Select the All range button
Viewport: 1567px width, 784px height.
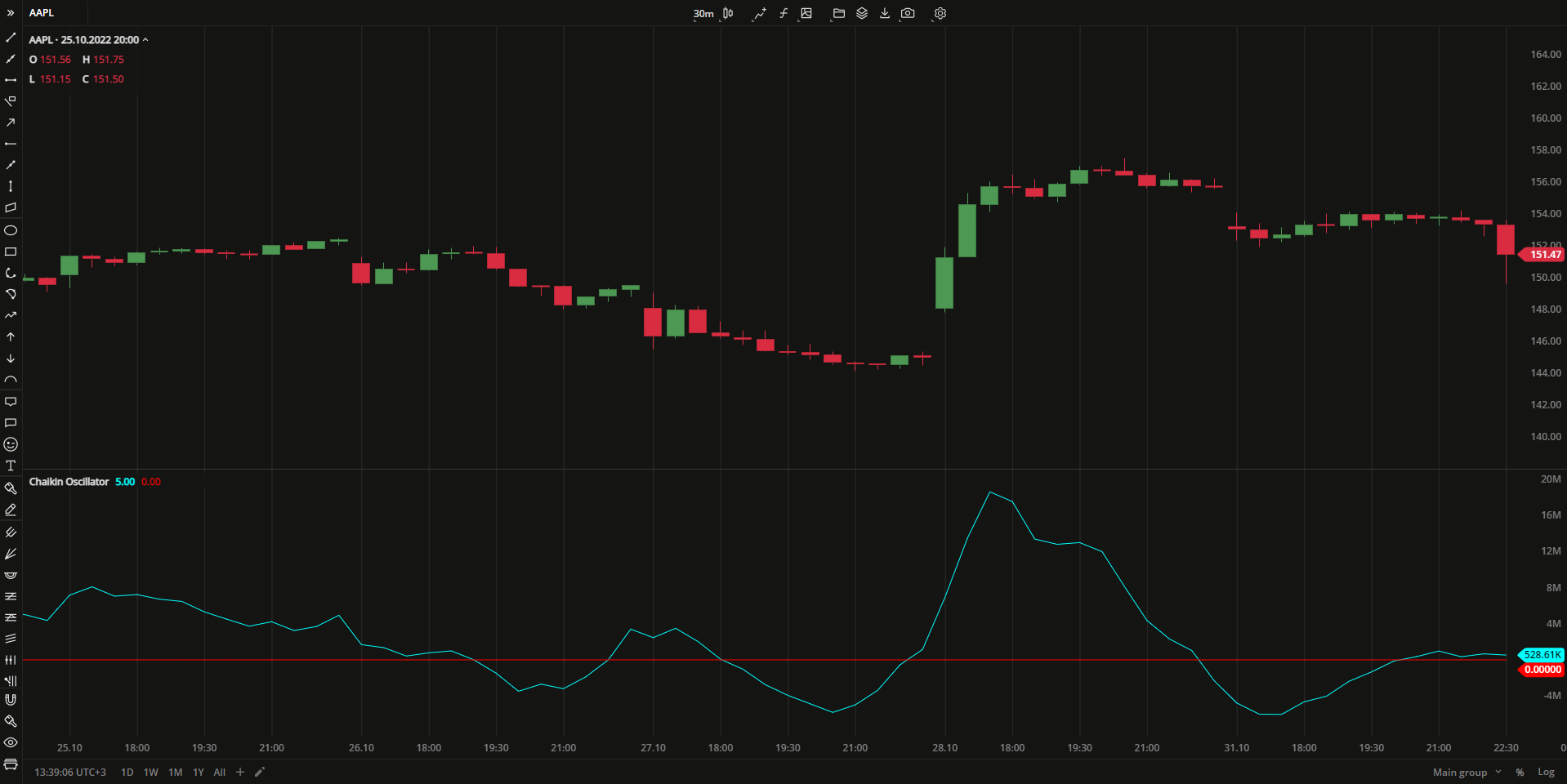pos(220,772)
